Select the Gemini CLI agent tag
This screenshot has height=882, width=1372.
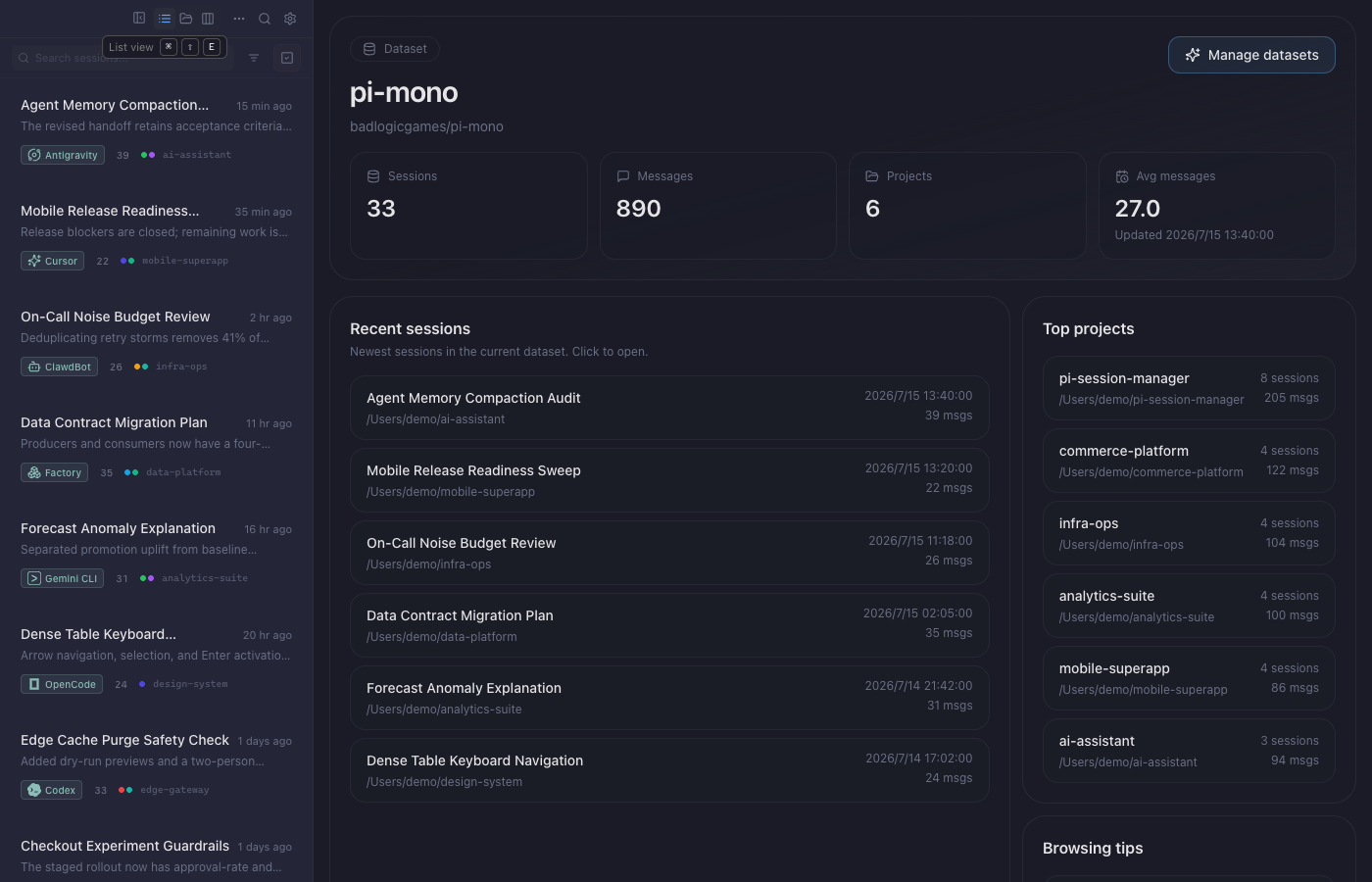click(x=63, y=578)
